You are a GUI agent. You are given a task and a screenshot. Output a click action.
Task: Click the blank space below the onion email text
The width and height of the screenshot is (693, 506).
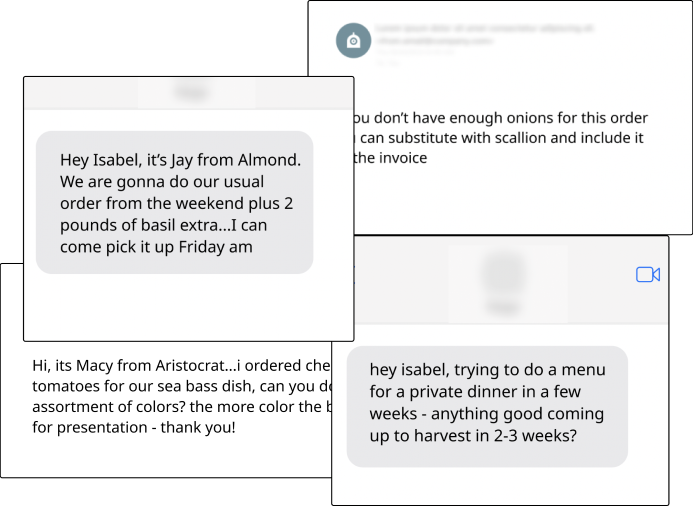522,201
